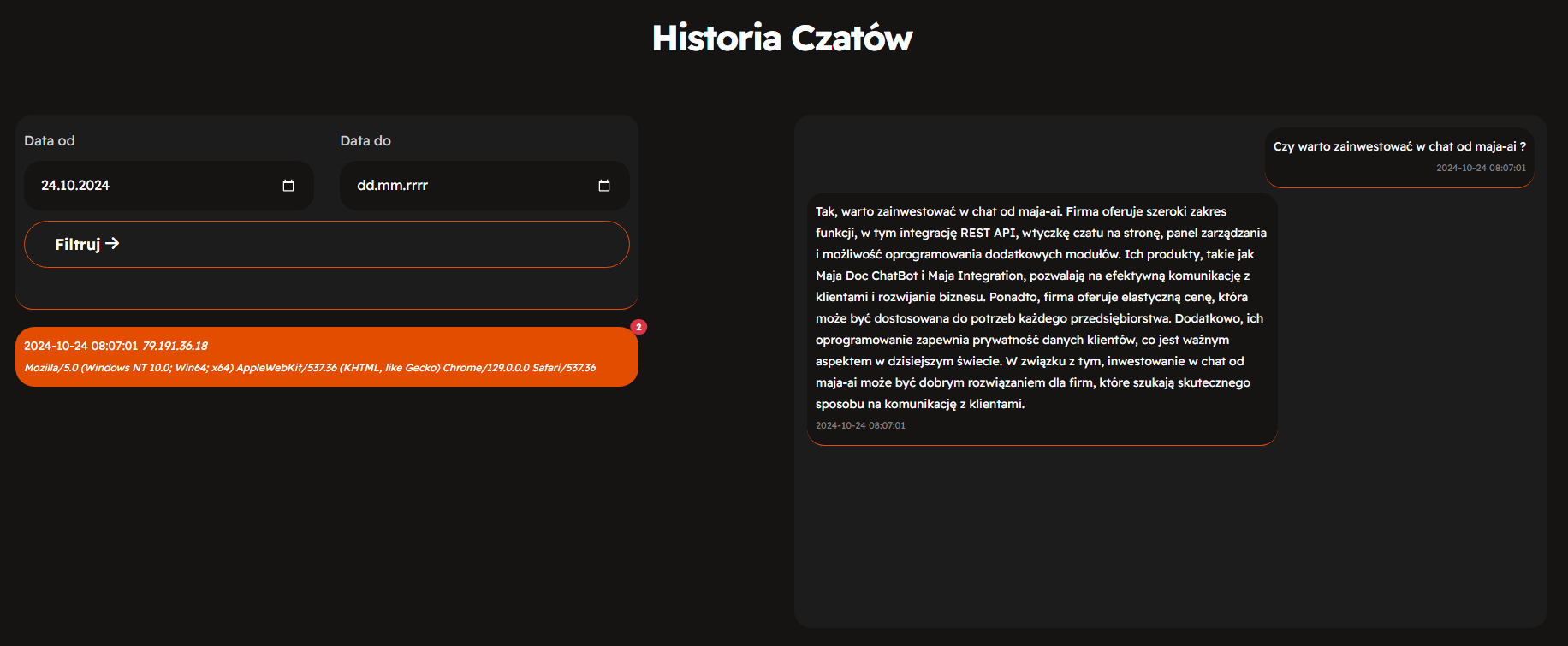
Task: Click the timestamp in the user question bubble
Action: click(1481, 168)
